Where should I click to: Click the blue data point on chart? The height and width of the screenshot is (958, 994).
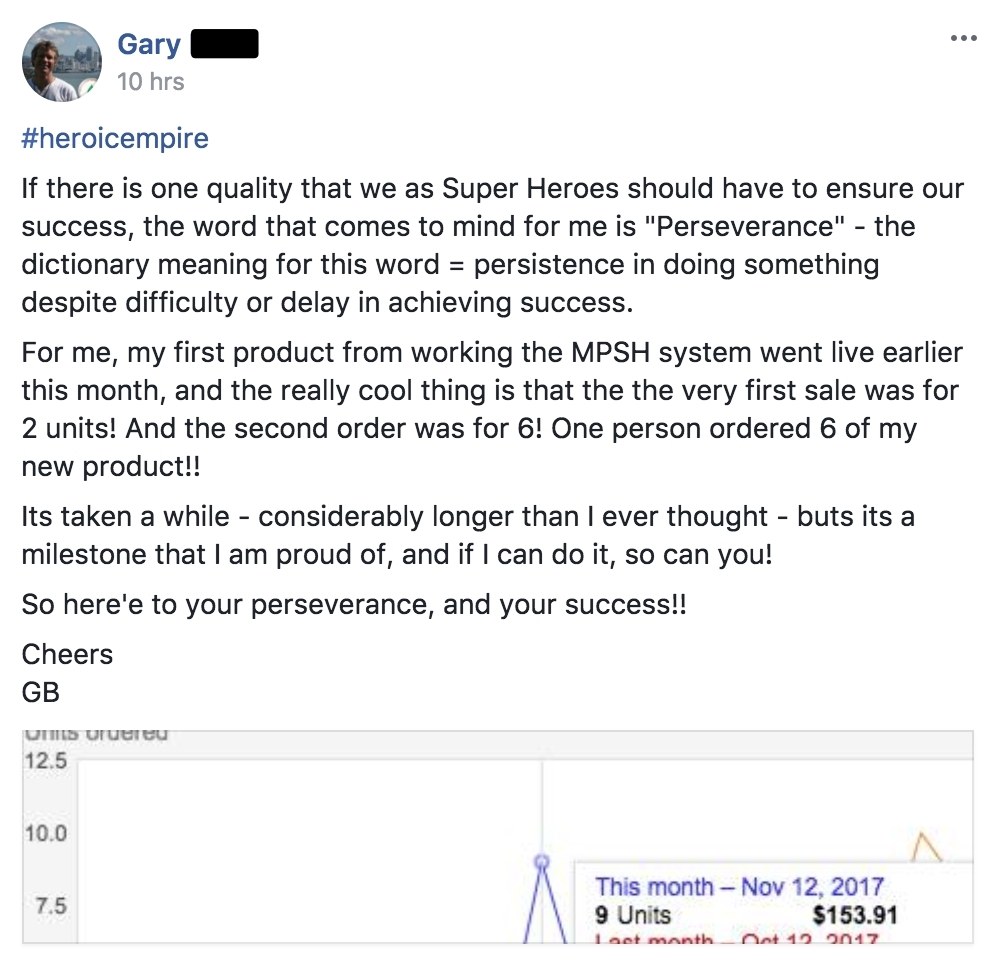point(542,860)
